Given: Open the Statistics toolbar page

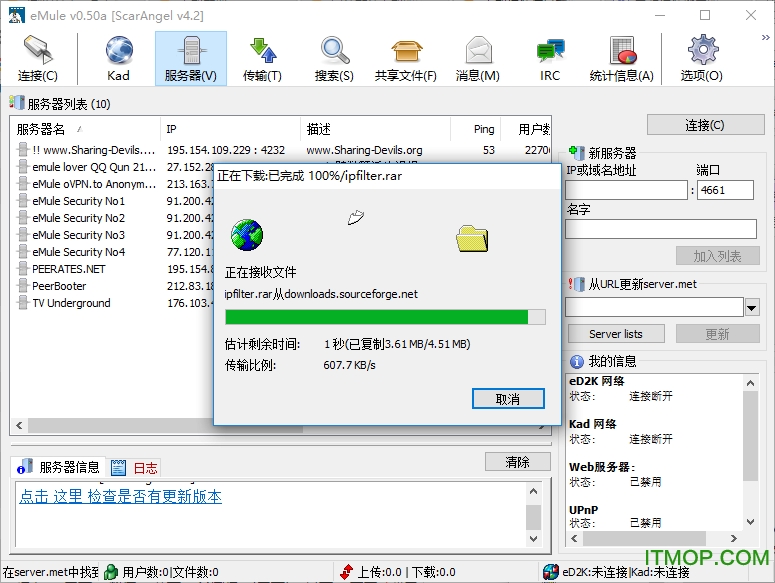Looking at the screenshot, I should [621, 58].
